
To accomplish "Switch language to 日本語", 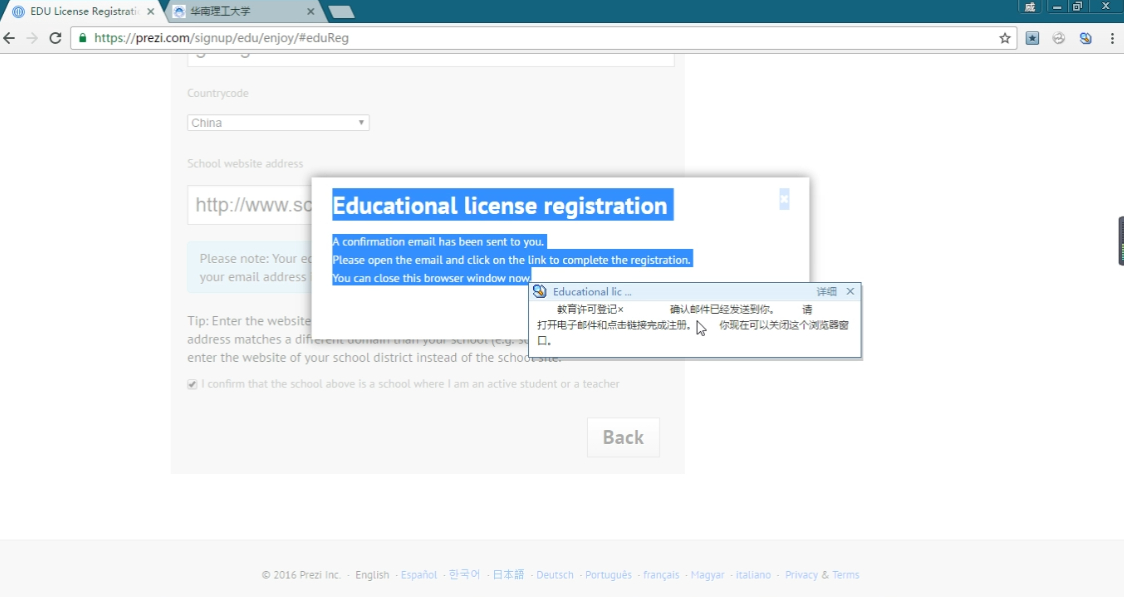I will pyautogui.click(x=508, y=575).
